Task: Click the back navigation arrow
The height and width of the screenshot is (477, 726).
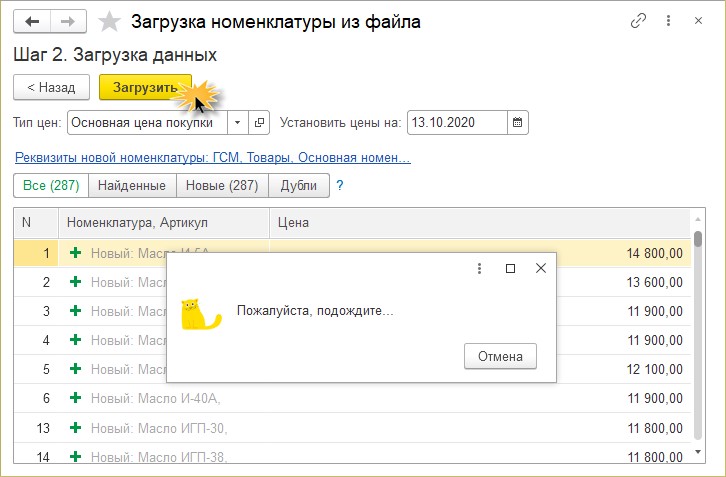Action: coord(33,21)
